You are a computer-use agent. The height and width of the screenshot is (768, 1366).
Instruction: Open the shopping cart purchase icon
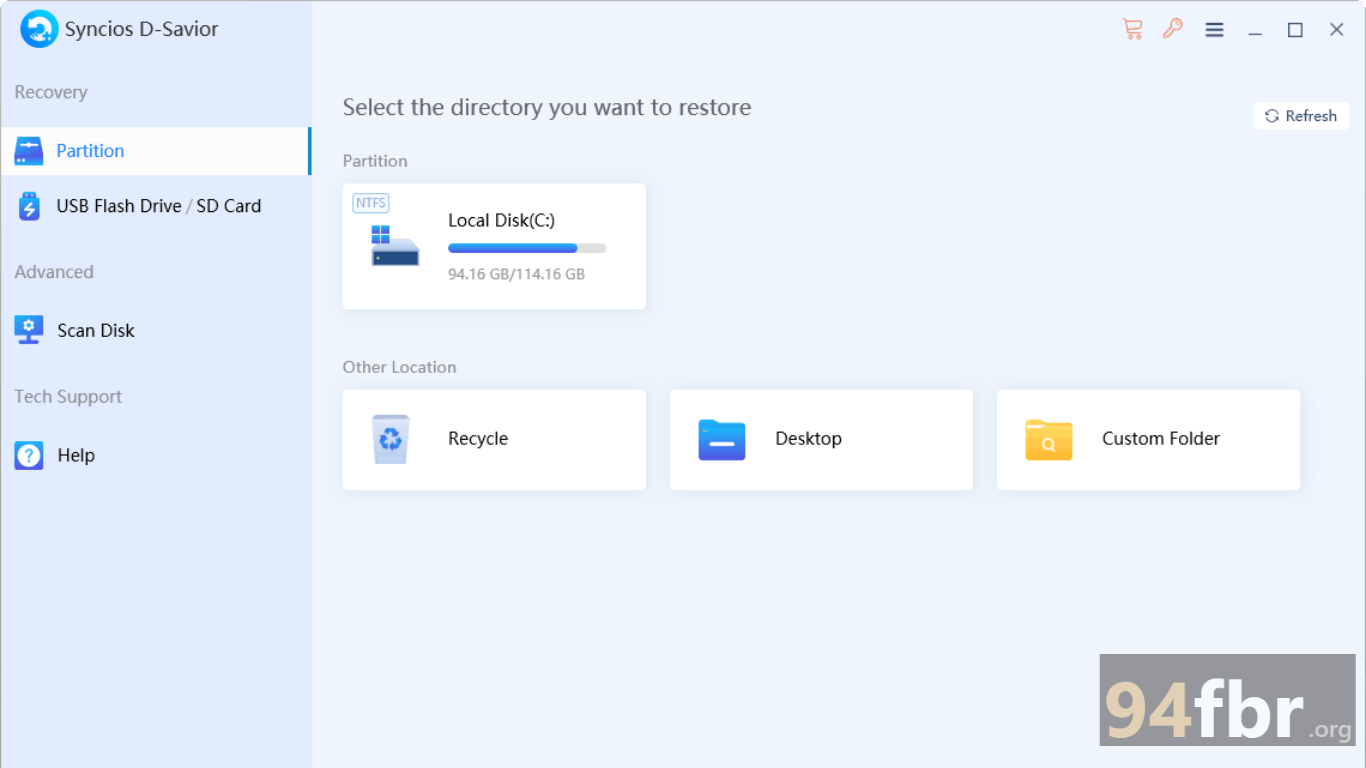click(x=1132, y=29)
